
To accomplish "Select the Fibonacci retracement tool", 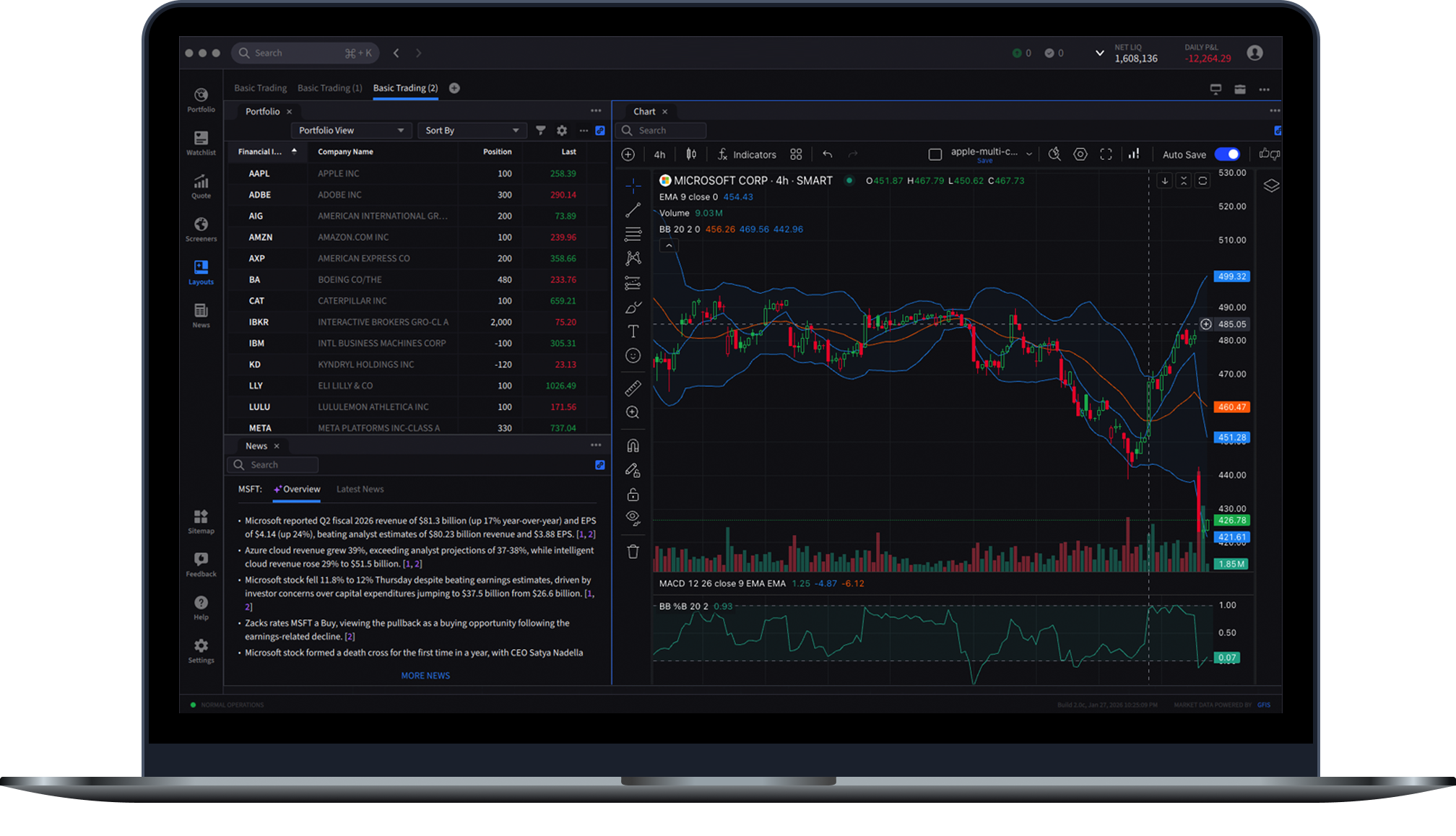I will pos(633,234).
